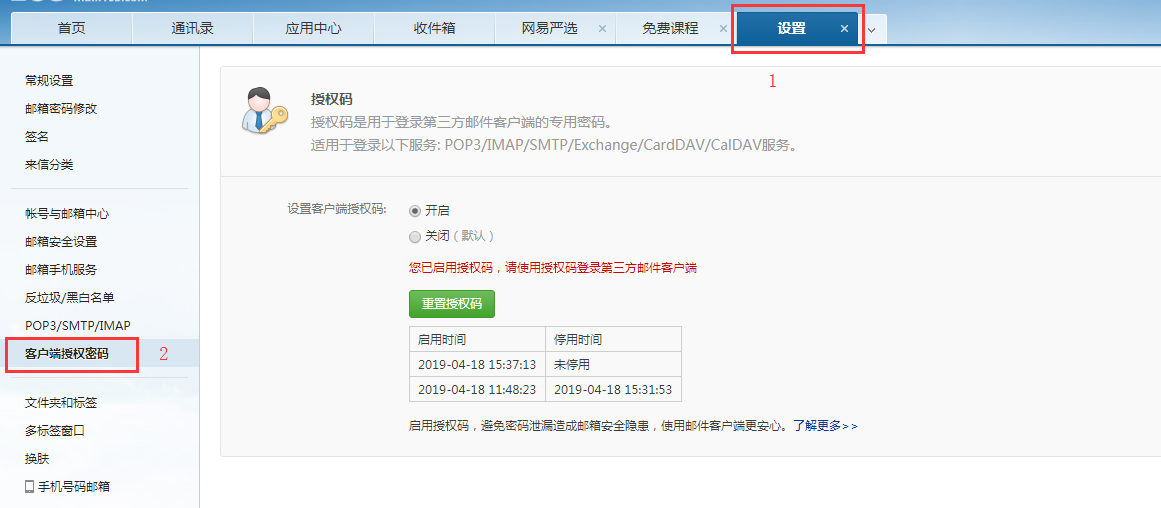This screenshot has width=1161, height=508.
Task: Open the 首页 tab
Action: (x=72, y=29)
